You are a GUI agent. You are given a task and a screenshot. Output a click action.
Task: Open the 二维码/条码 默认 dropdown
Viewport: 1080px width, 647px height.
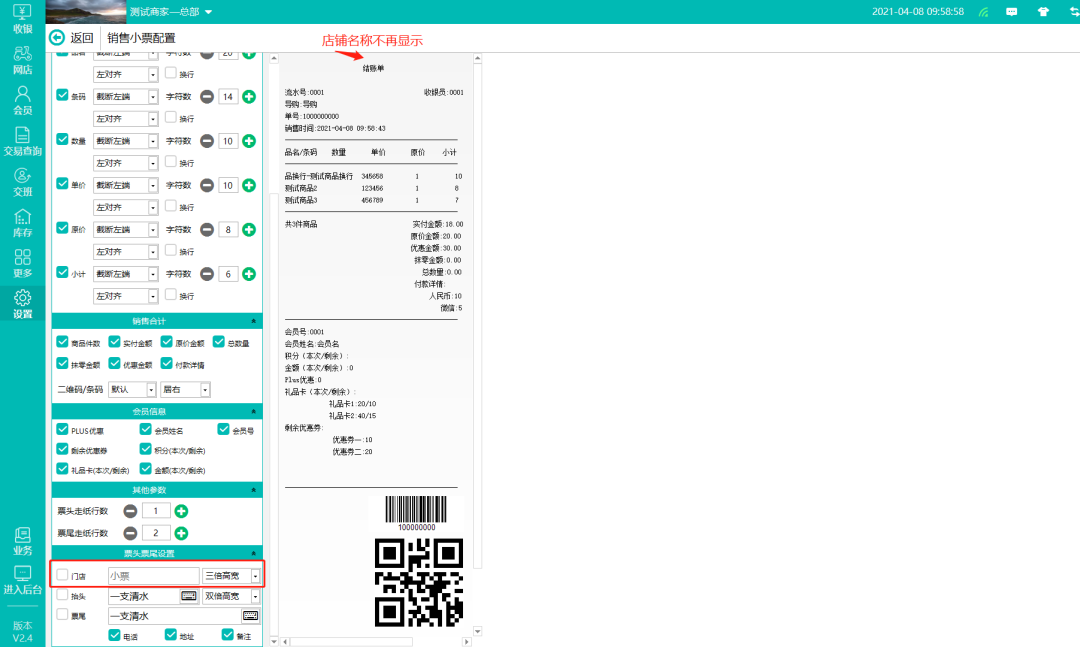click(132, 389)
